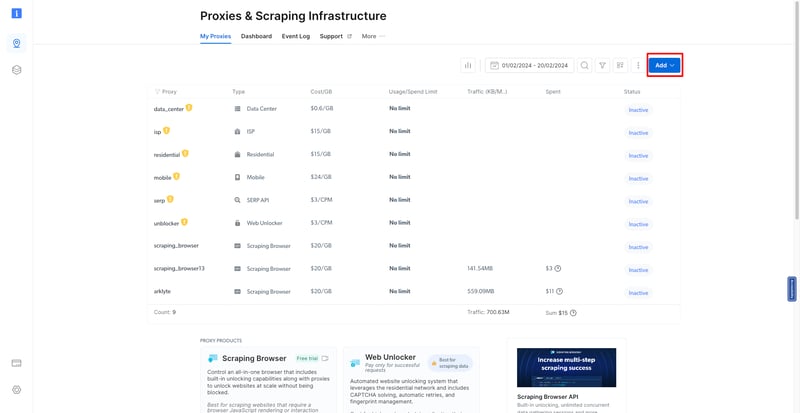
Task: Click the Inactive status of the residential proxy
Action: tap(638, 155)
